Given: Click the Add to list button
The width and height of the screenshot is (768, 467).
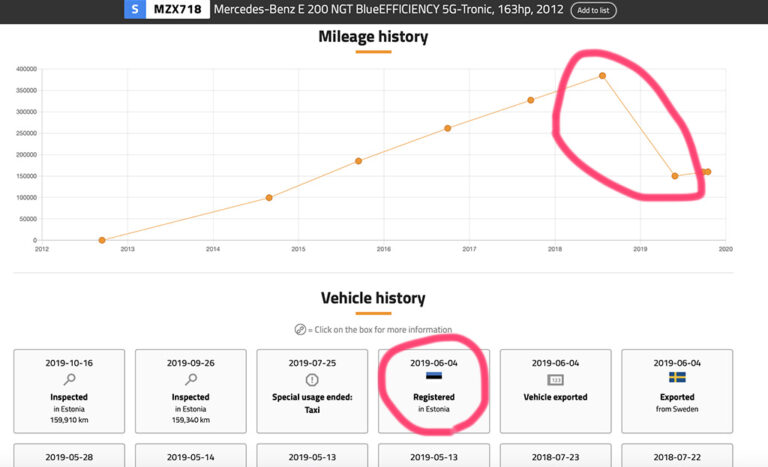Looking at the screenshot, I should pos(593,10).
